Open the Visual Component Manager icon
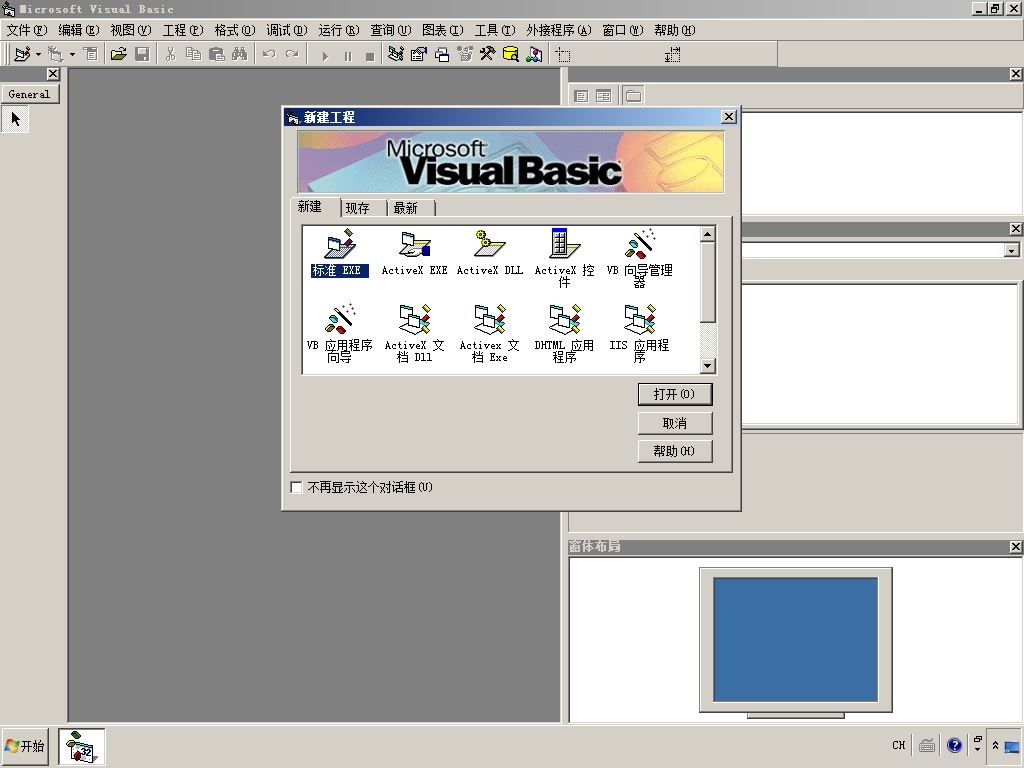The image size is (1024, 768). click(x=534, y=54)
